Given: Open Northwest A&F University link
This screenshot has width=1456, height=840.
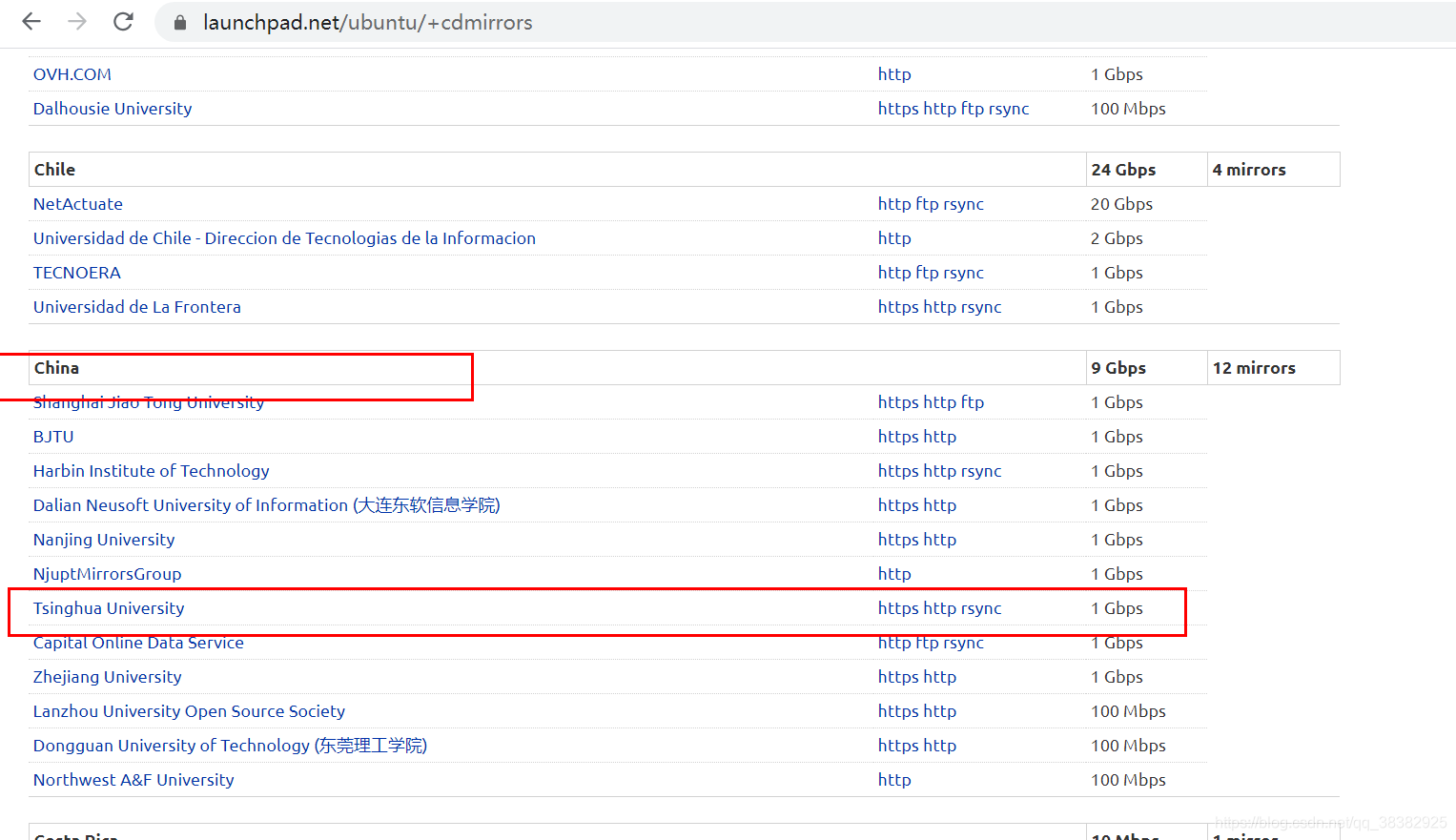Looking at the screenshot, I should [x=133, y=780].
